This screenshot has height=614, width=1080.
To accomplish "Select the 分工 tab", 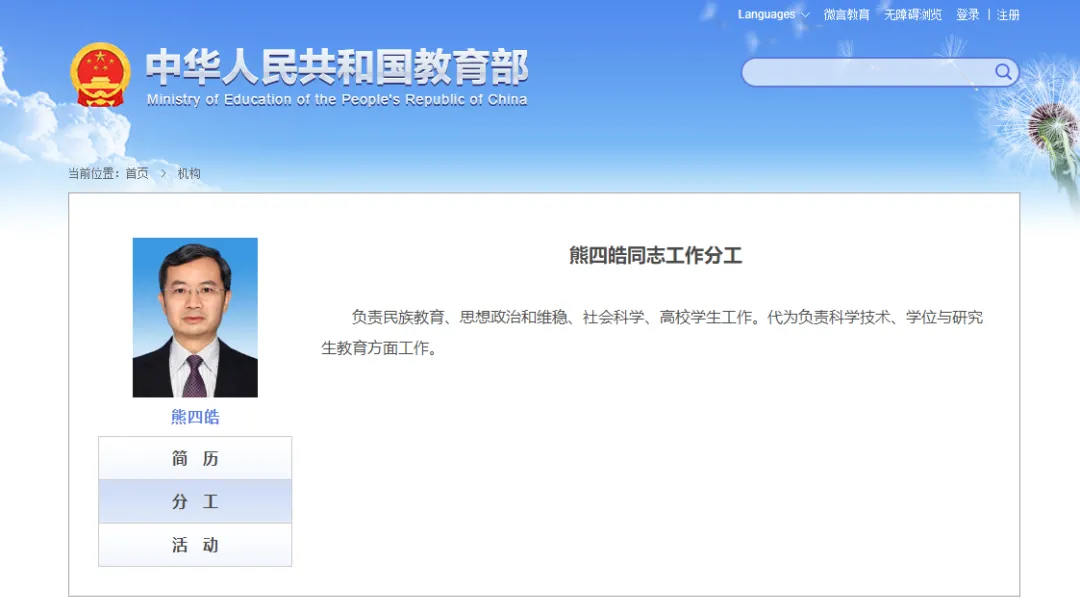I will point(195,501).
